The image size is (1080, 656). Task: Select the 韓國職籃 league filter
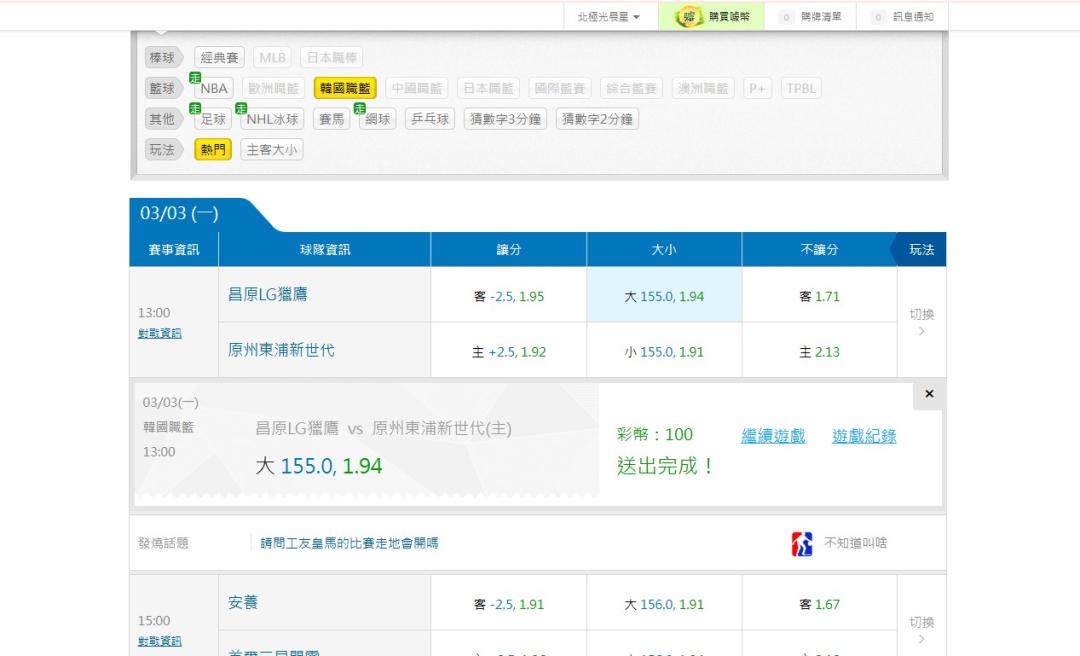click(x=345, y=88)
